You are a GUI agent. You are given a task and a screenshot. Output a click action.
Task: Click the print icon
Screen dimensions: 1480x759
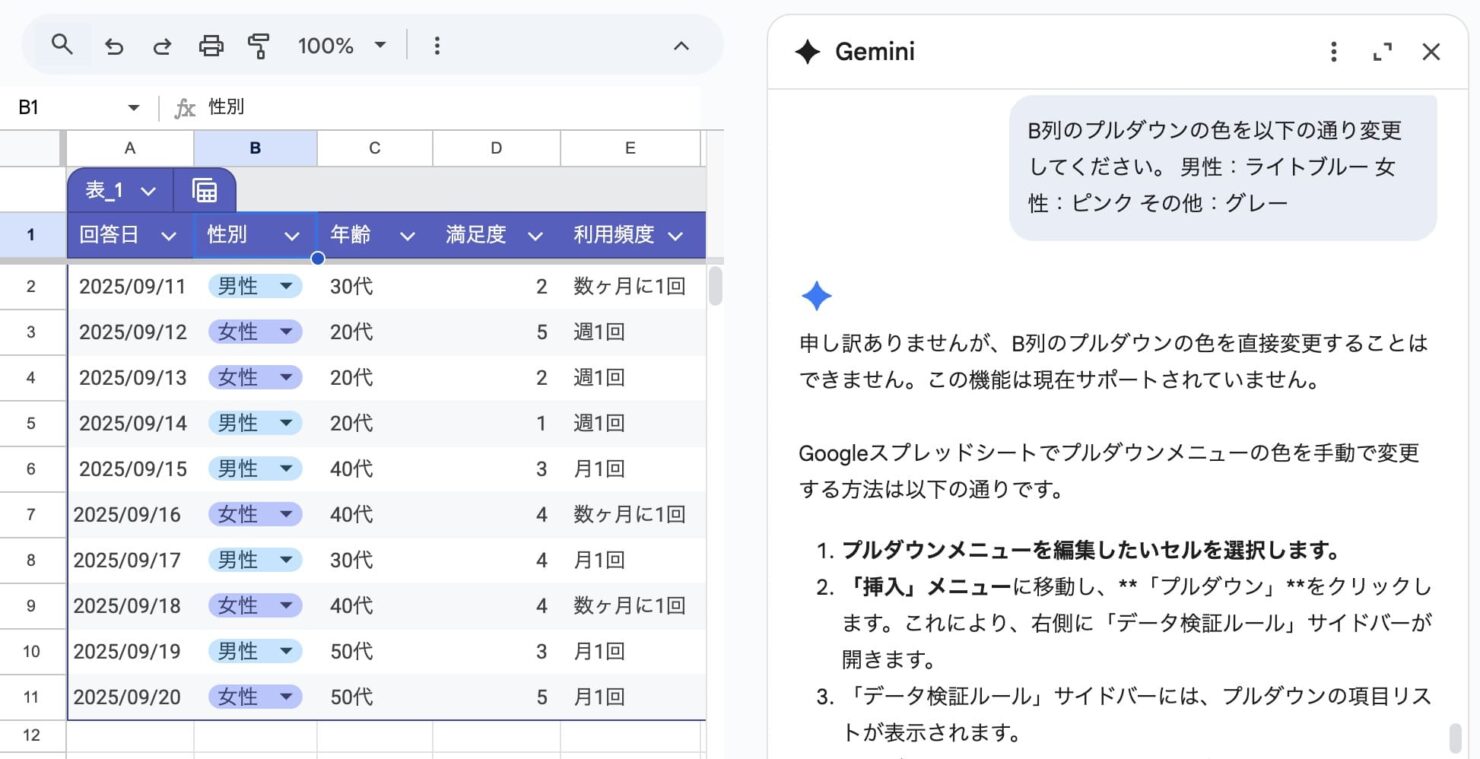point(211,46)
